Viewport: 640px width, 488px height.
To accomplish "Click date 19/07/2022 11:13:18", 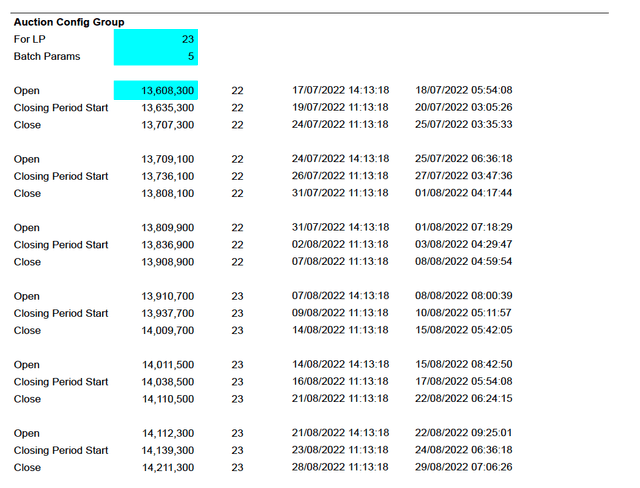I will (x=340, y=107).
